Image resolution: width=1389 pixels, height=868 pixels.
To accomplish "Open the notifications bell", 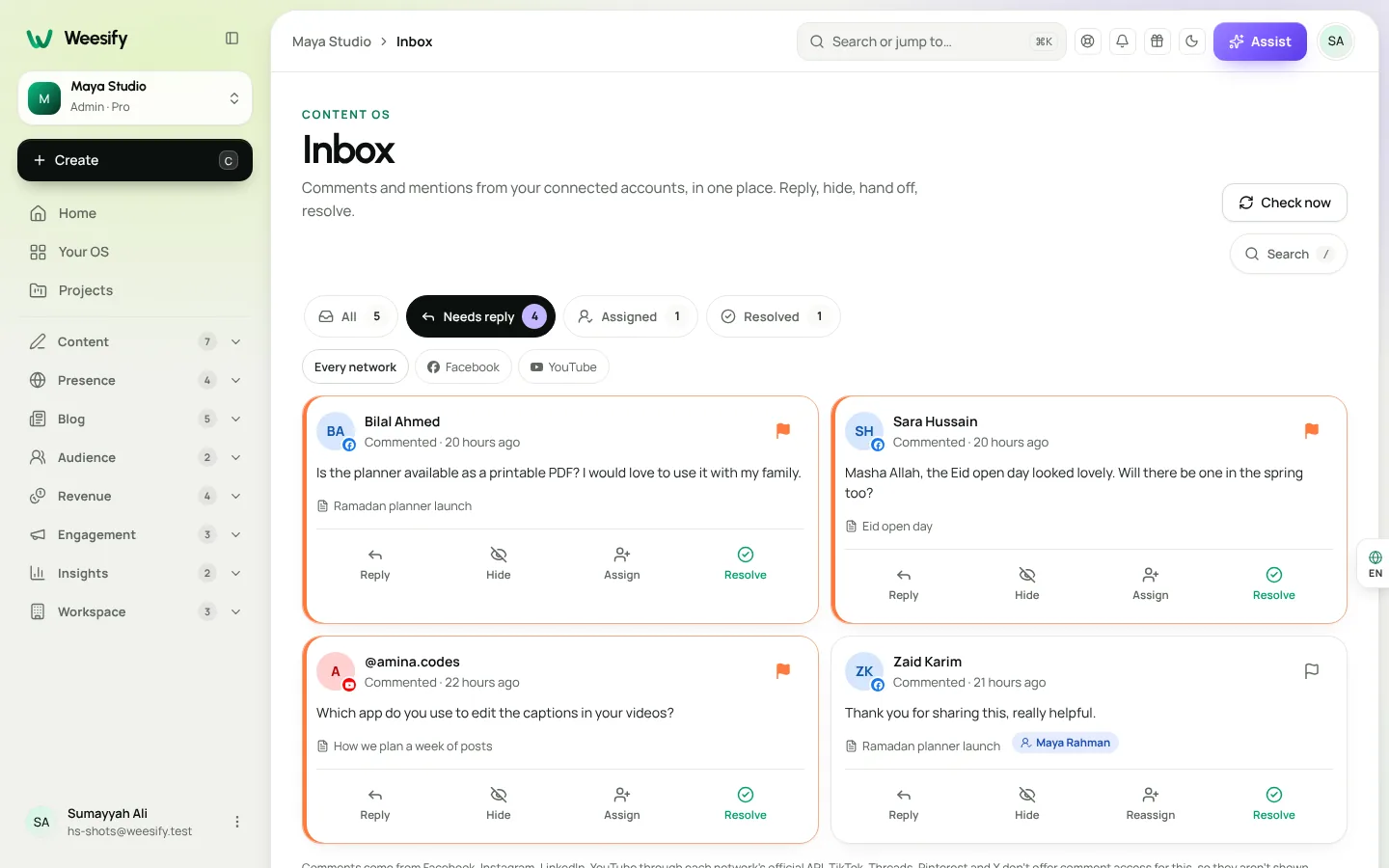I will [1123, 41].
